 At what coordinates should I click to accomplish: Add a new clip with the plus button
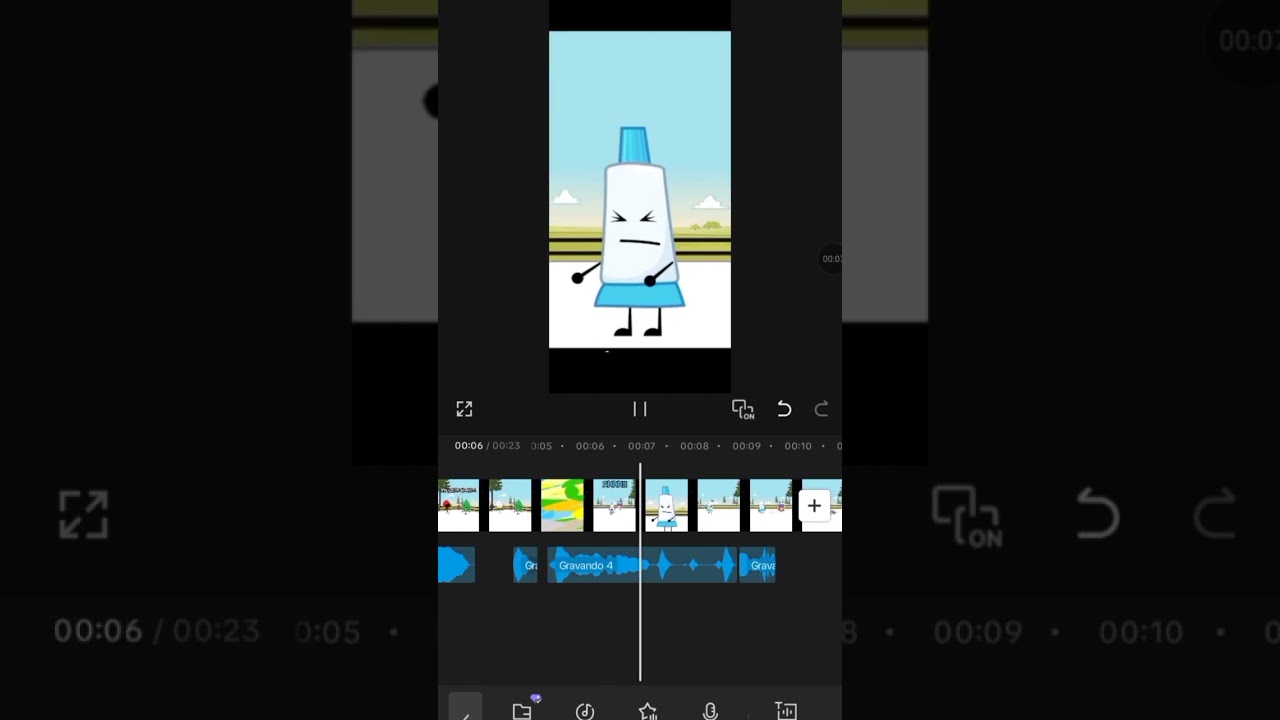814,506
